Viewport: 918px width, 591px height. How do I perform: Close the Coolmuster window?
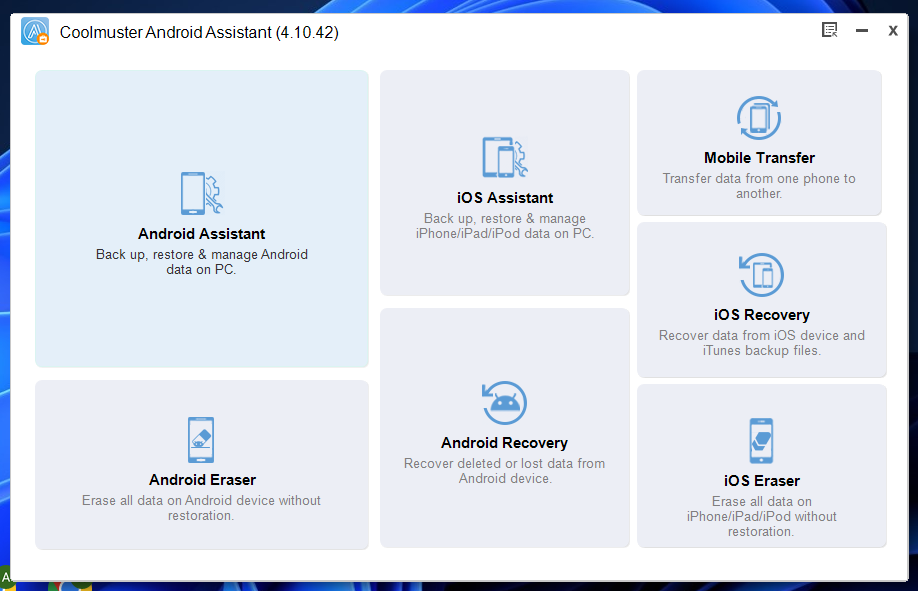tap(892, 30)
